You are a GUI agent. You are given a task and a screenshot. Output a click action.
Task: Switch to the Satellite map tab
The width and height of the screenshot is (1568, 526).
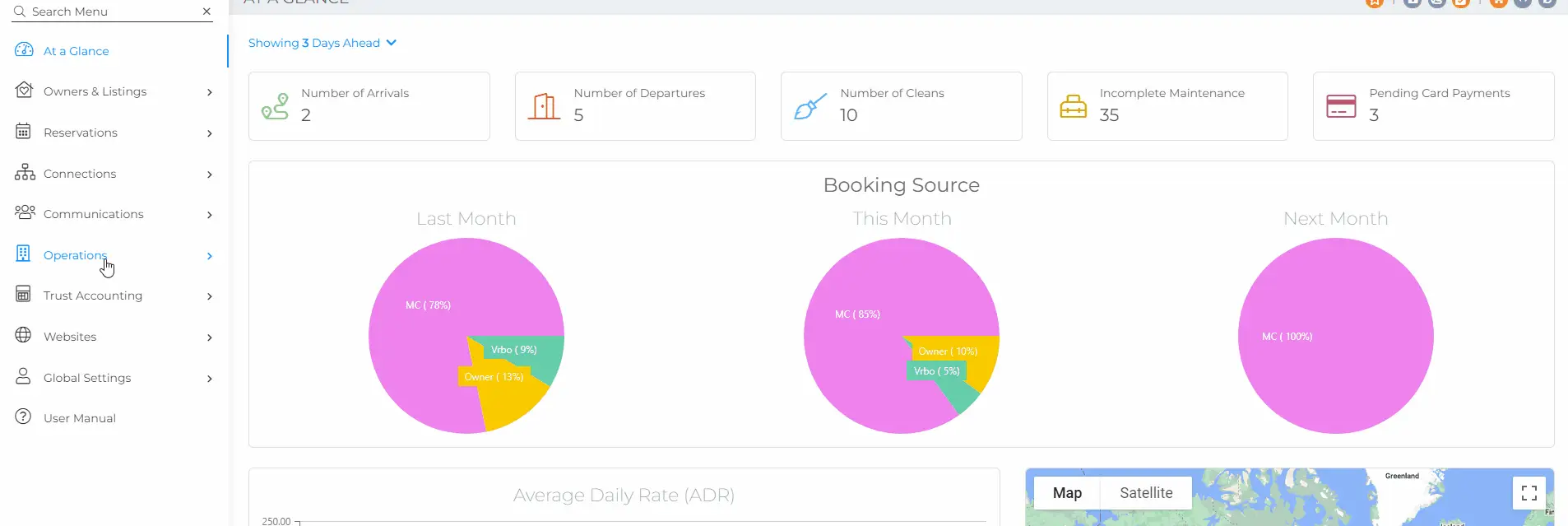click(1145, 493)
